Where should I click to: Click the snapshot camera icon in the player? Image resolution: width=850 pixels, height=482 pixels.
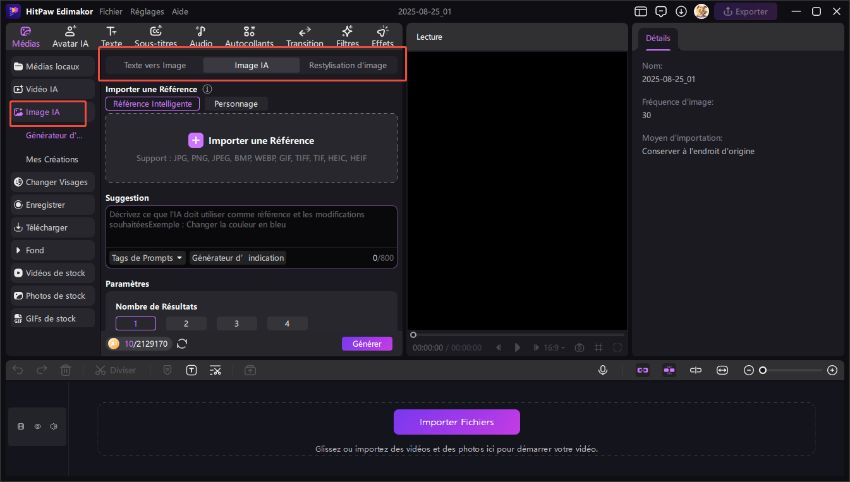pyautogui.click(x=579, y=348)
